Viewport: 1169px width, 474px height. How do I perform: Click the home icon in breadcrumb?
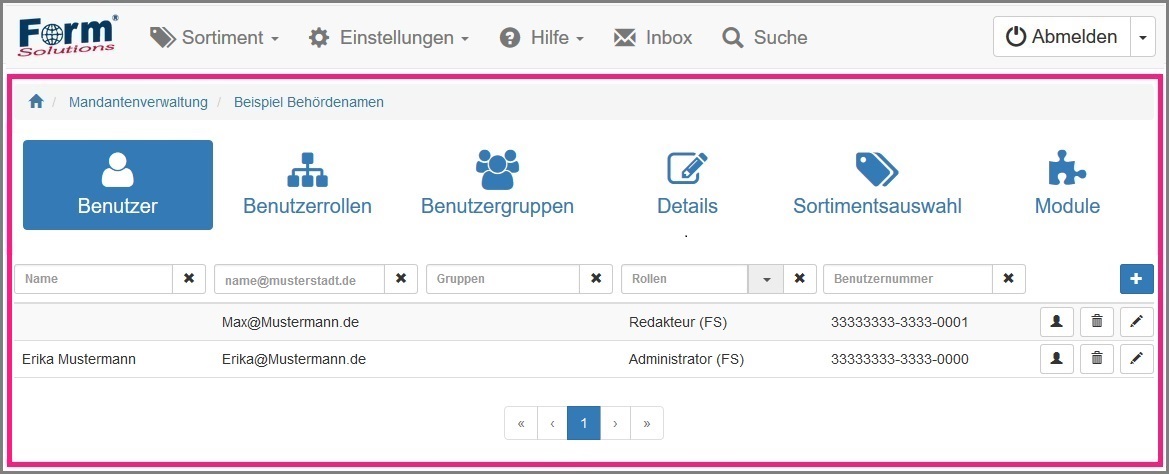[x=36, y=102]
